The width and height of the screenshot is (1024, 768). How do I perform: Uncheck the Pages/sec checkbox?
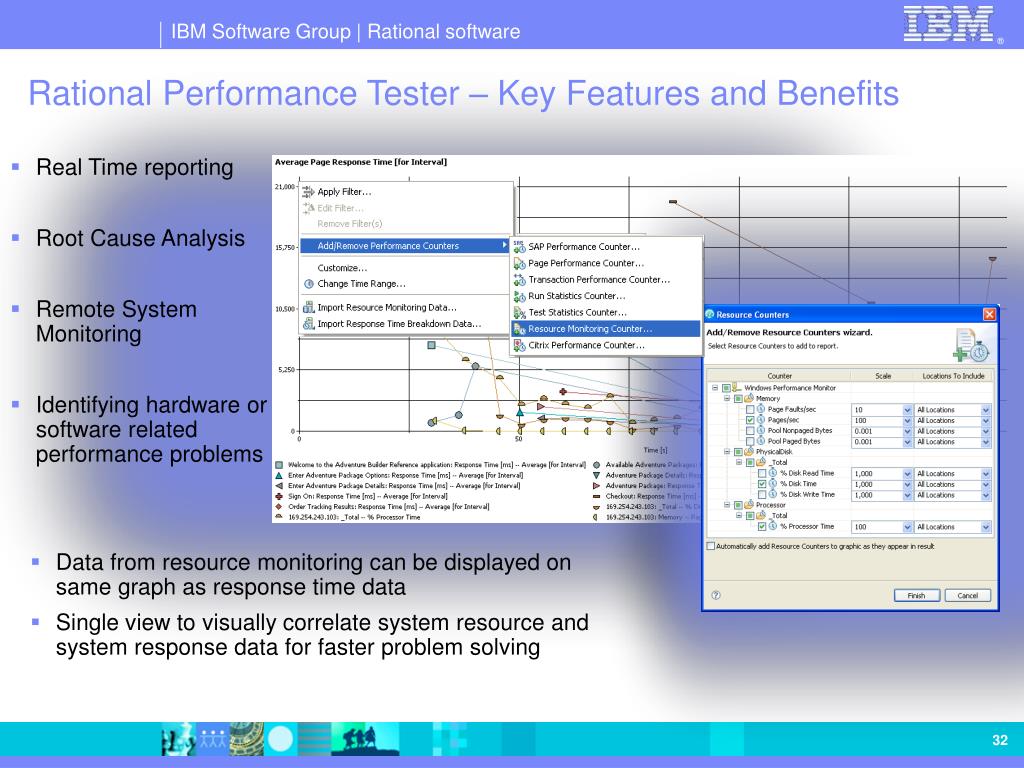[x=750, y=420]
